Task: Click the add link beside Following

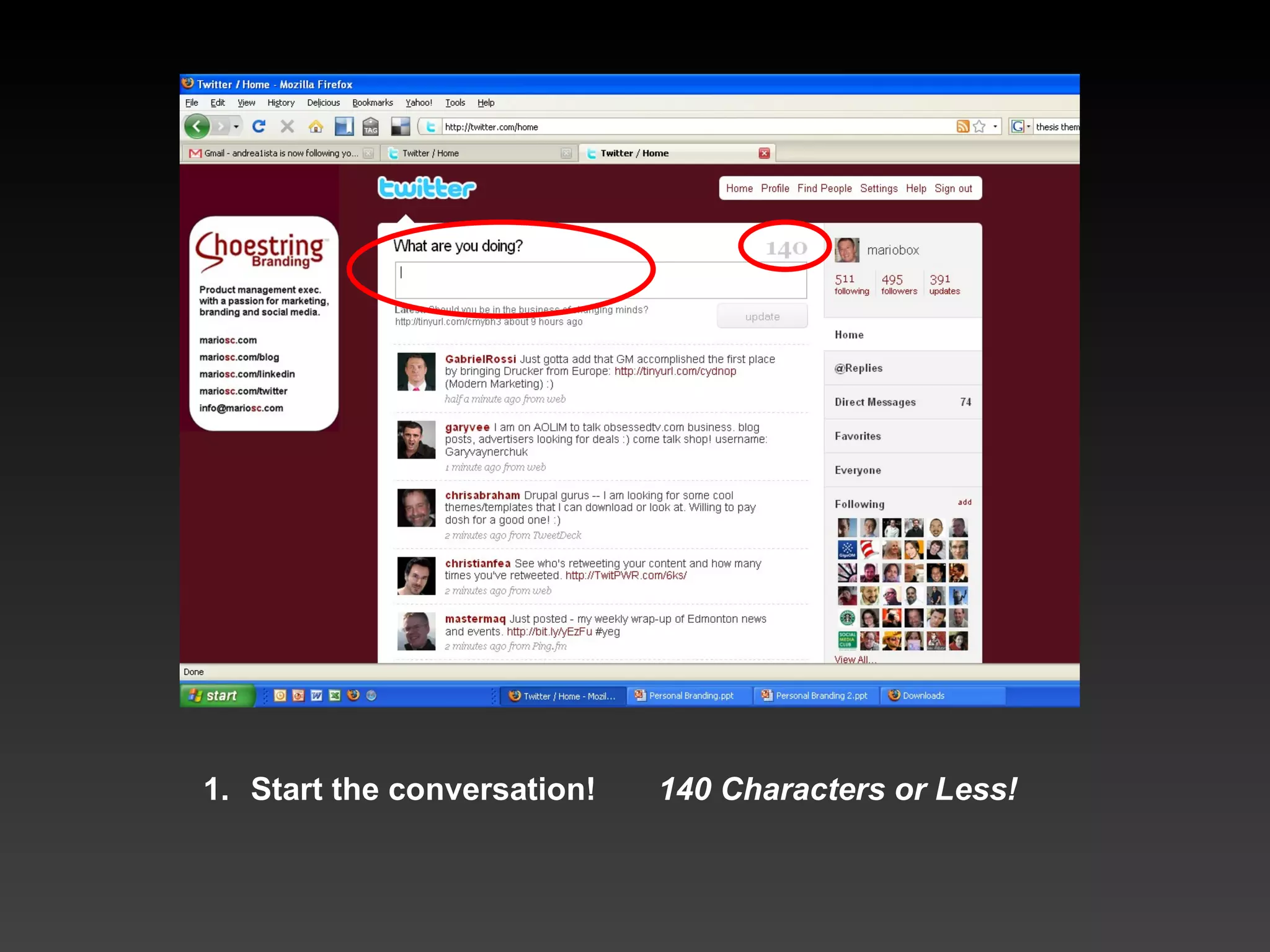Action: (964, 502)
